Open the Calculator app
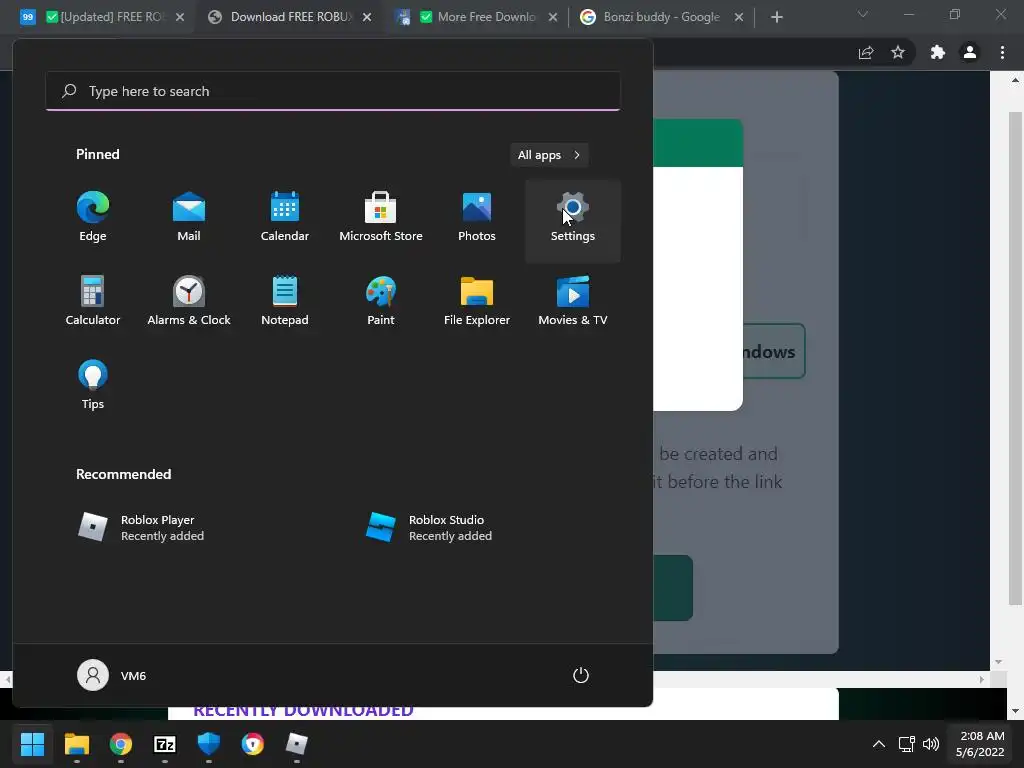This screenshot has height=768, width=1024. (93, 302)
